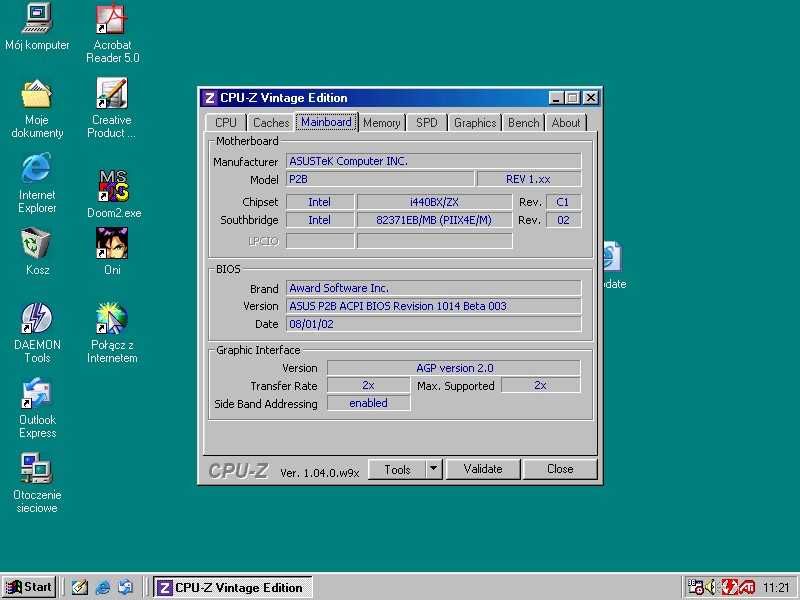
Task: Click the Ver. 1.04.0.w9x version text
Action: coord(319,473)
